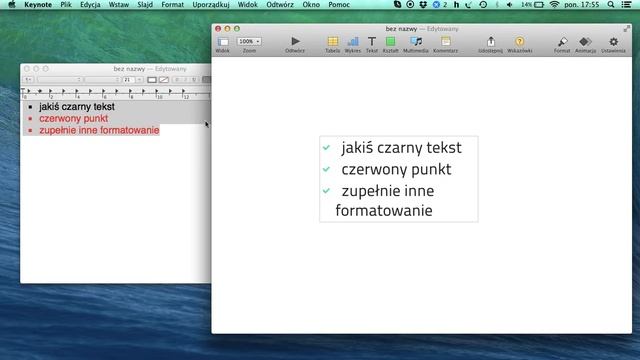The width and height of the screenshot is (640, 360).
Task: Open the 100% Zoom dropdown
Action: pyautogui.click(x=249, y=42)
